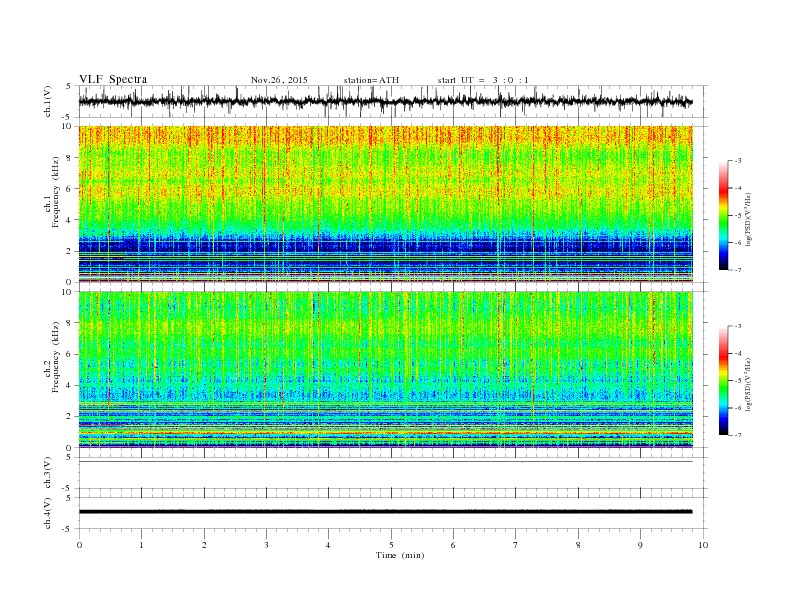Click time axis tick label "7"
The width and height of the screenshot is (792, 612).
click(x=516, y=545)
